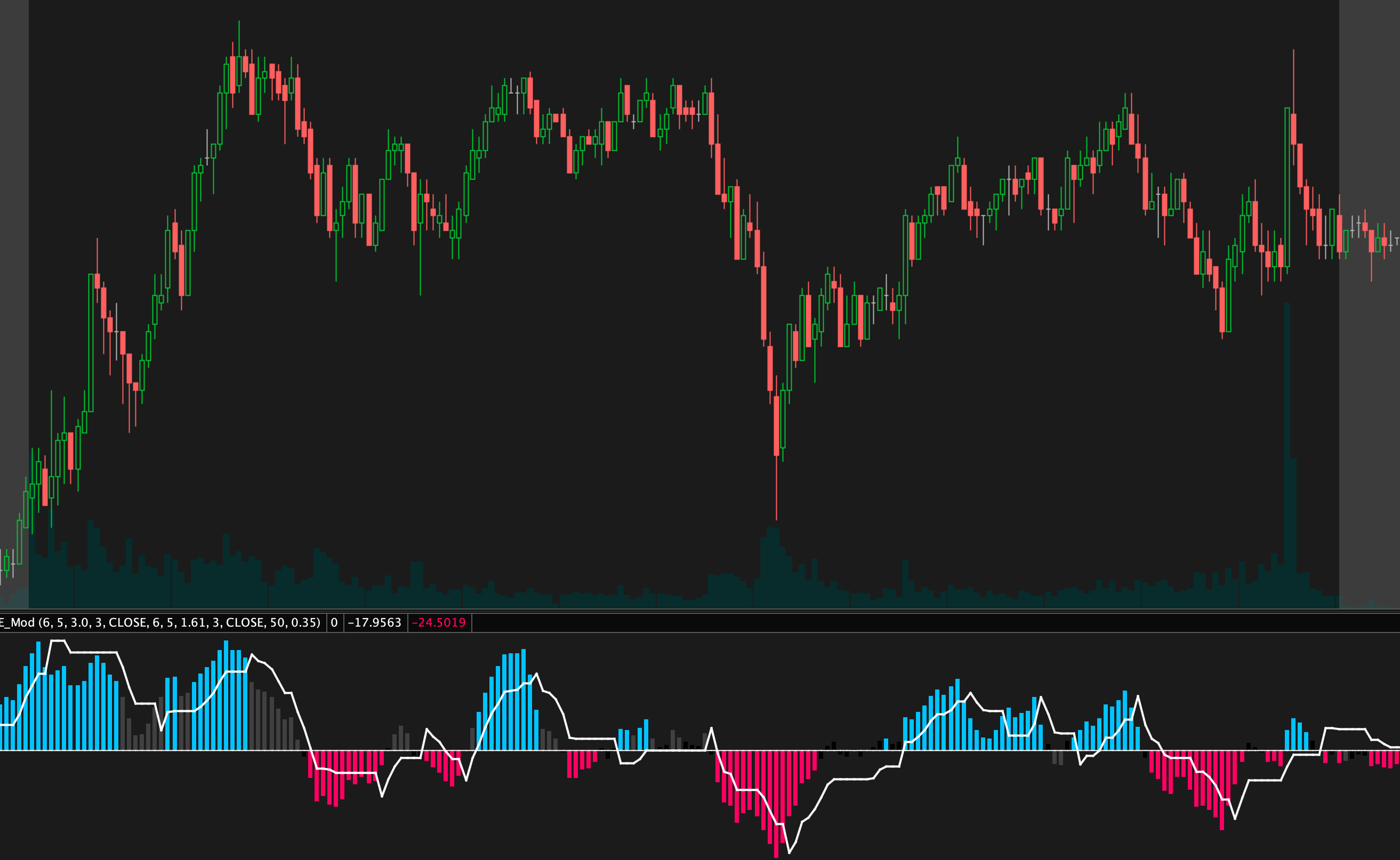Click the tall green spike candle near right side
1400x860 pixels.
(1287, 188)
